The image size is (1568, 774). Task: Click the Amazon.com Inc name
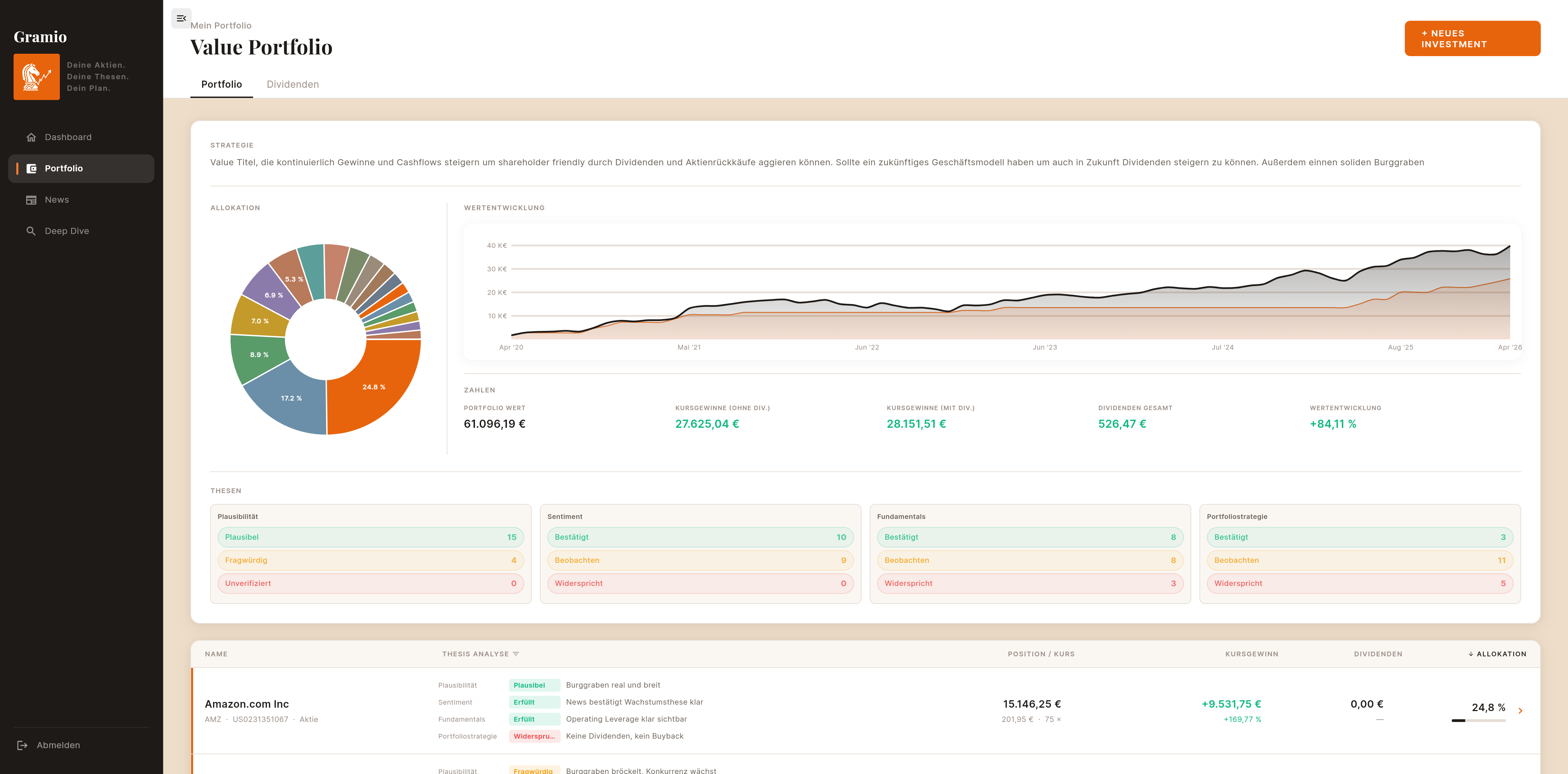pyautogui.click(x=246, y=704)
